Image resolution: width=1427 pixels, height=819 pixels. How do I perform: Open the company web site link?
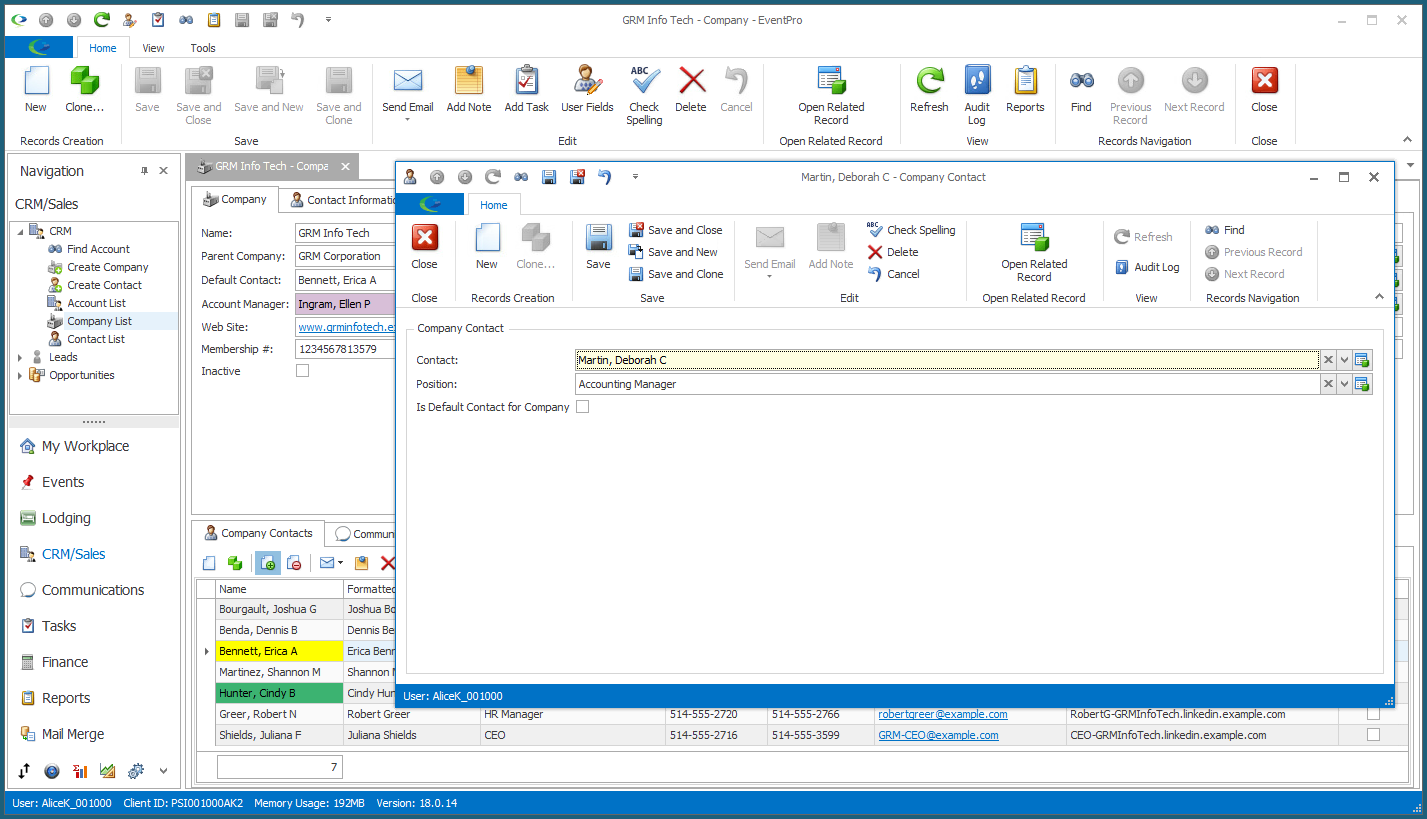pyautogui.click(x=347, y=327)
